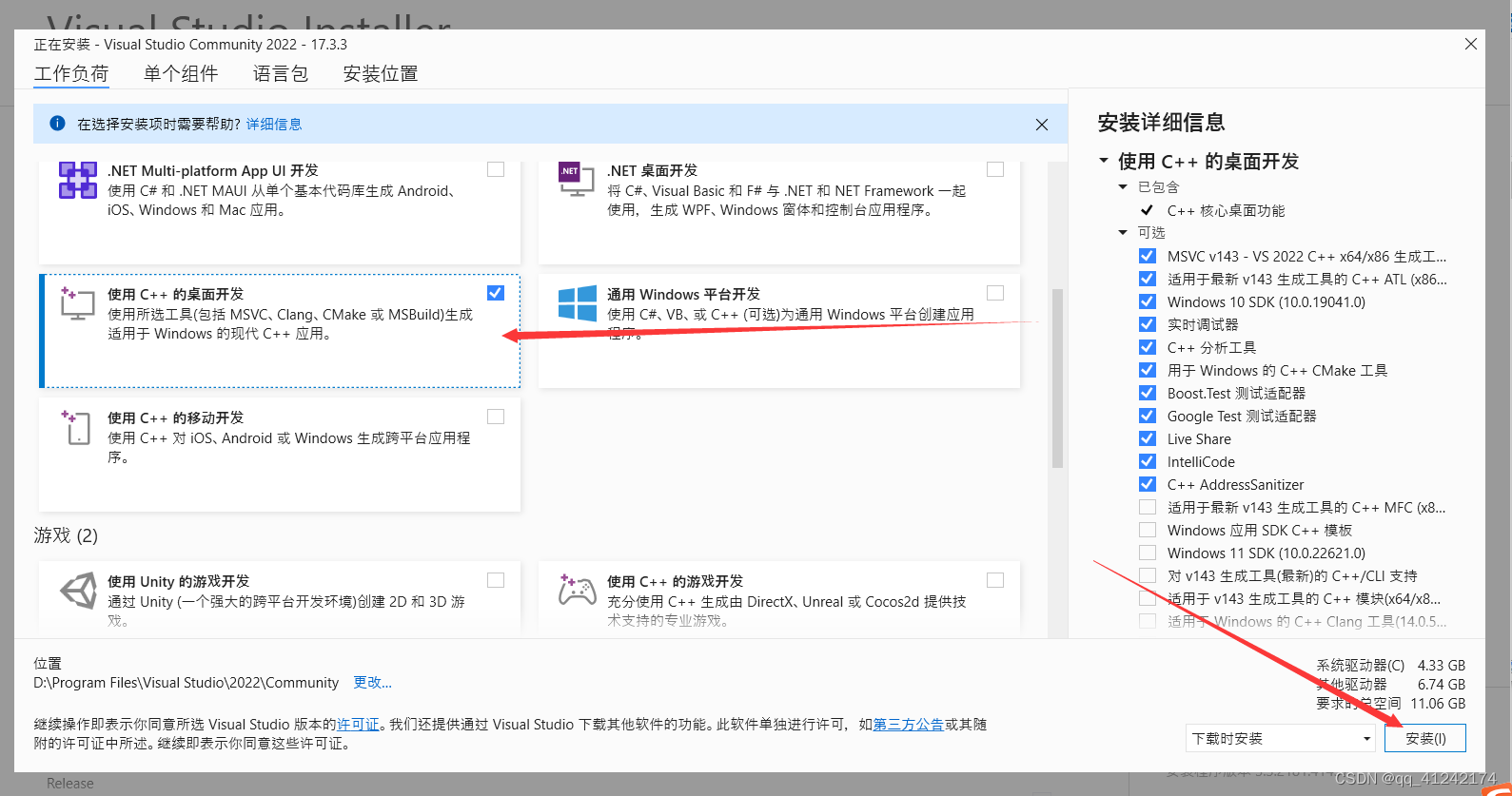Open the 下载时安装 dropdown

coord(1281,738)
